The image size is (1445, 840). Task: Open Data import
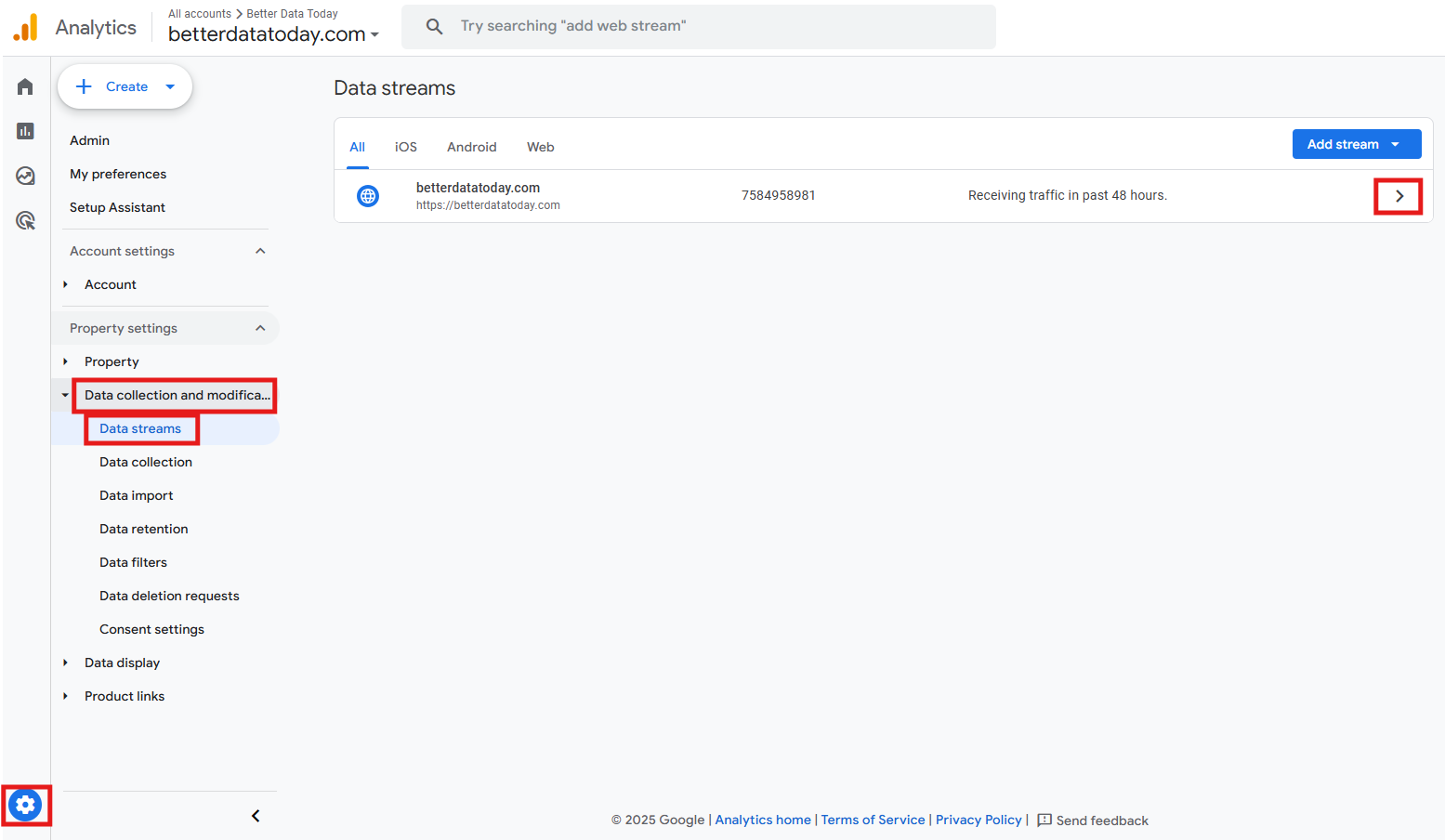[x=137, y=495]
